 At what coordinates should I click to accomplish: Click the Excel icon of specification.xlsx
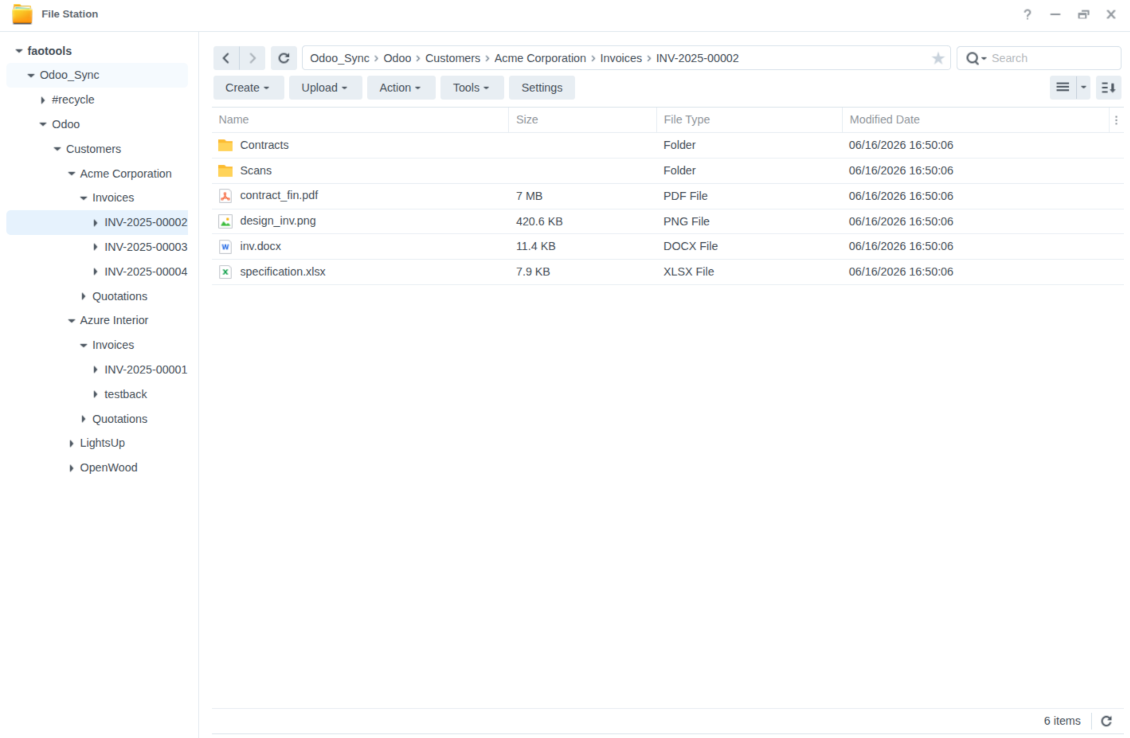coord(226,272)
